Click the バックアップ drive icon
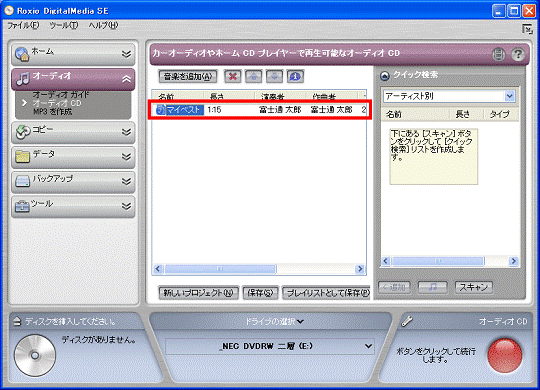540x390 pixels. (x=23, y=181)
